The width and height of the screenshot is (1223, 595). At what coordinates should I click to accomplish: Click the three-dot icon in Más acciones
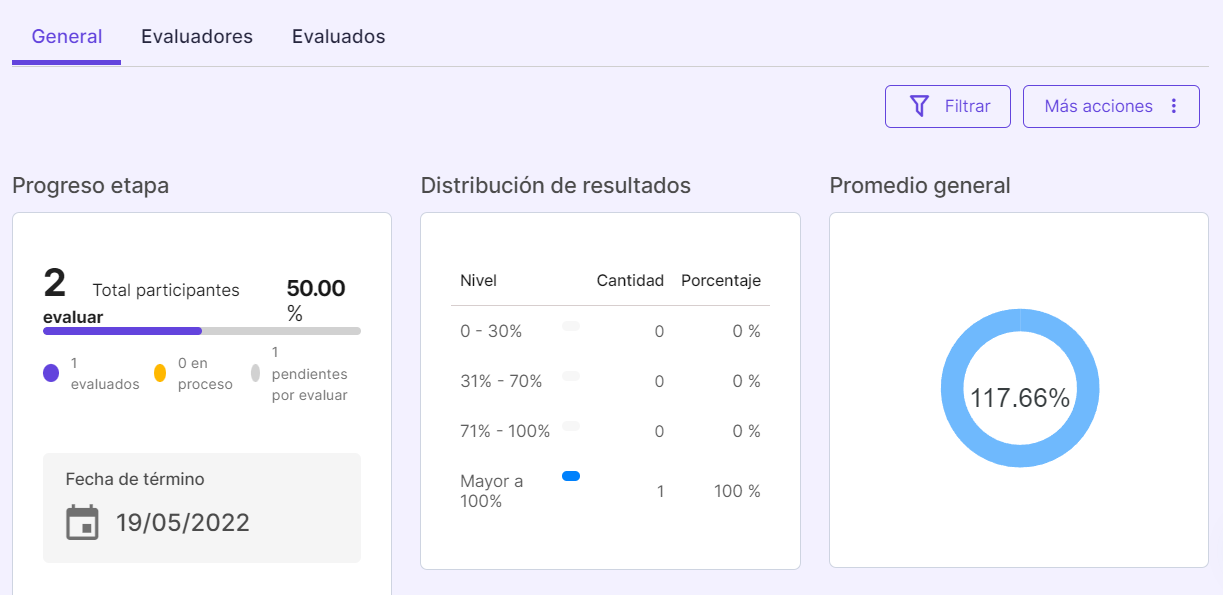[x=1175, y=106]
